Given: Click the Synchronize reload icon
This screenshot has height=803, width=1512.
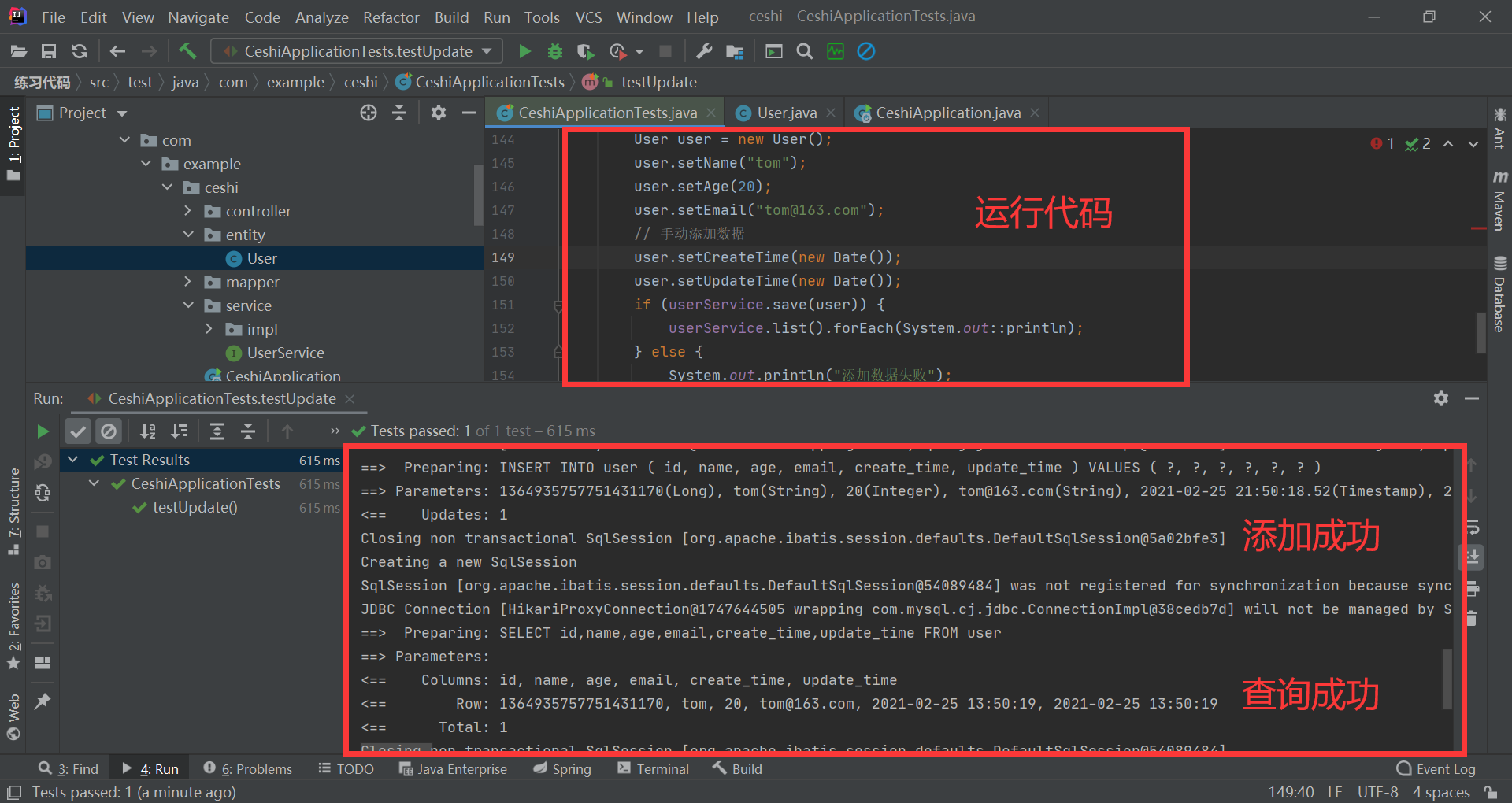Looking at the screenshot, I should pos(80,51).
